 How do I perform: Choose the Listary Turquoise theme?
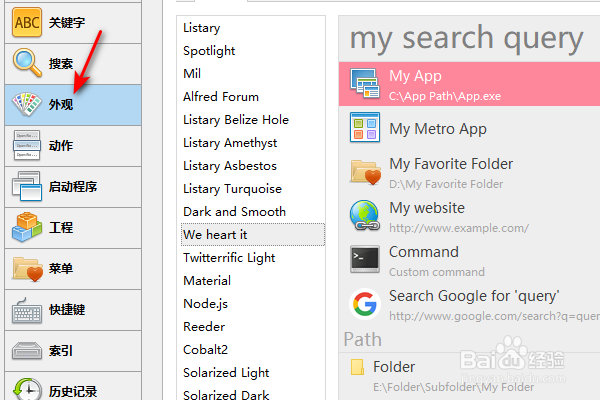click(253, 189)
